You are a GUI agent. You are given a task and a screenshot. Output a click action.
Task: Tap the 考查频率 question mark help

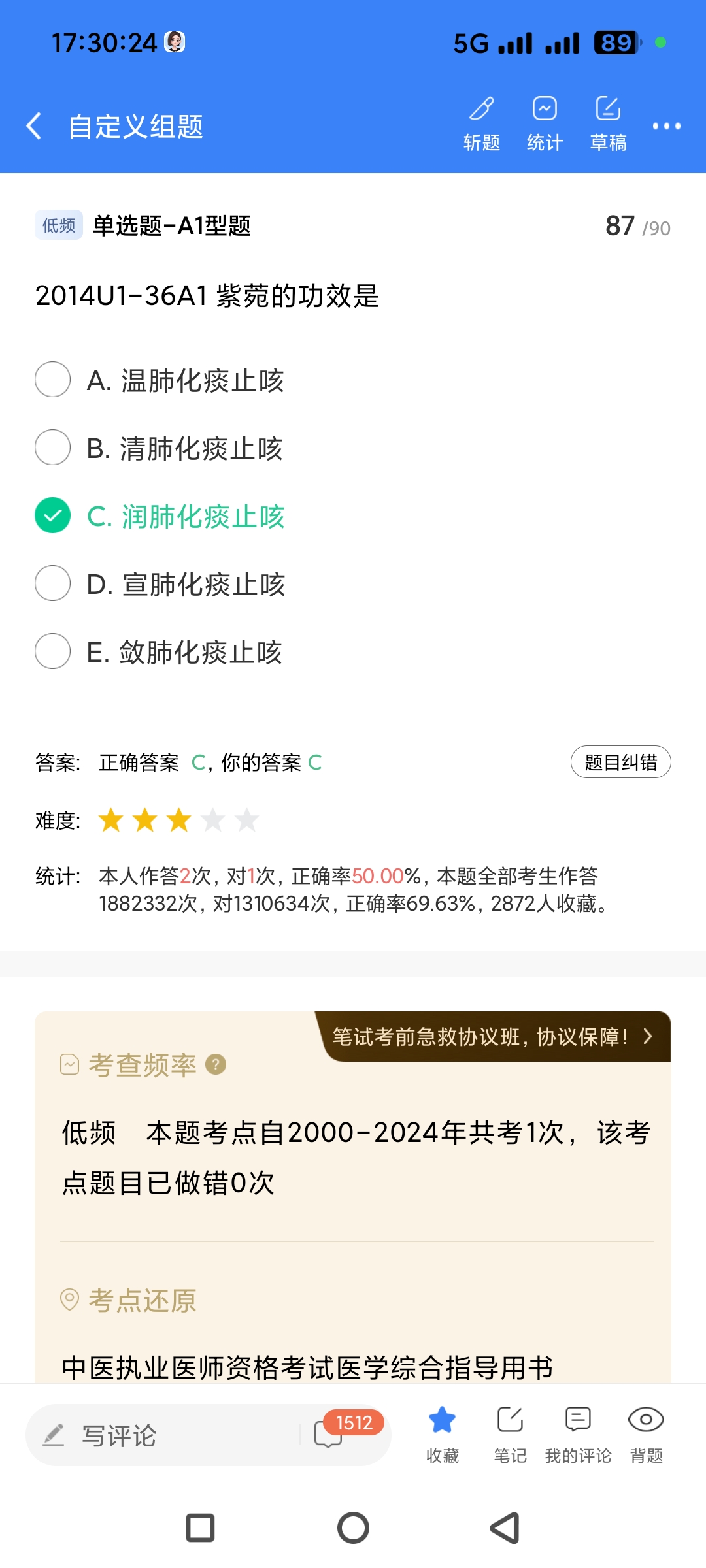point(216,1065)
